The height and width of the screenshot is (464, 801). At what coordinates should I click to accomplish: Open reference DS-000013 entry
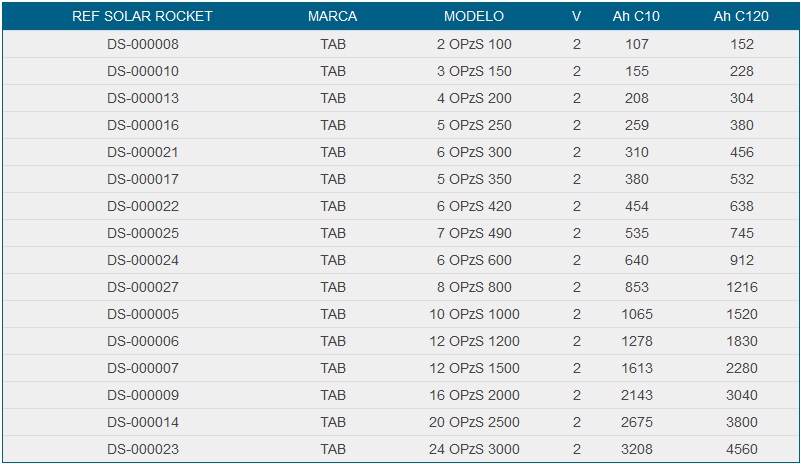coord(142,98)
